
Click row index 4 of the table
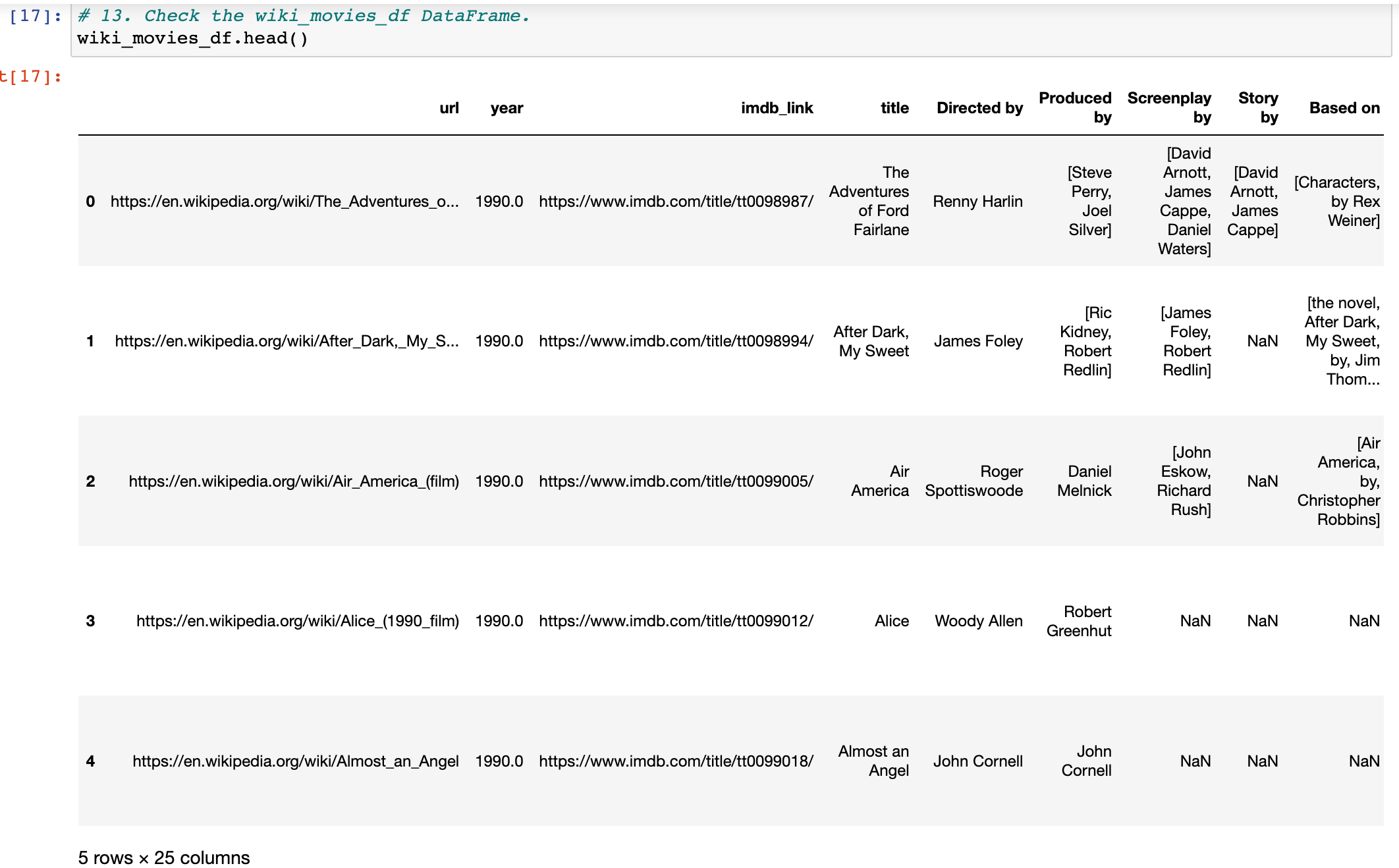pyautogui.click(x=90, y=761)
